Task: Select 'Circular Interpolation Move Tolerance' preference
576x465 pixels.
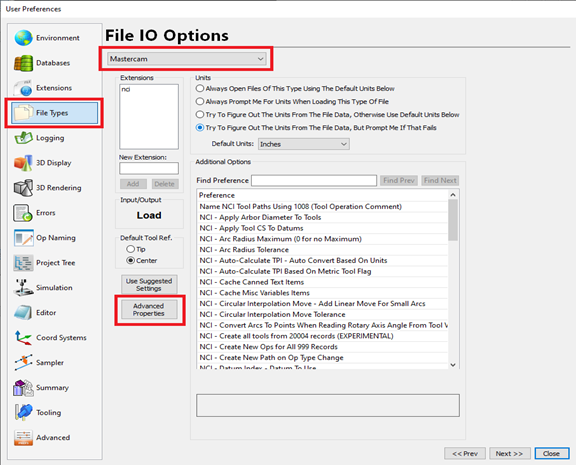Action: [323, 314]
